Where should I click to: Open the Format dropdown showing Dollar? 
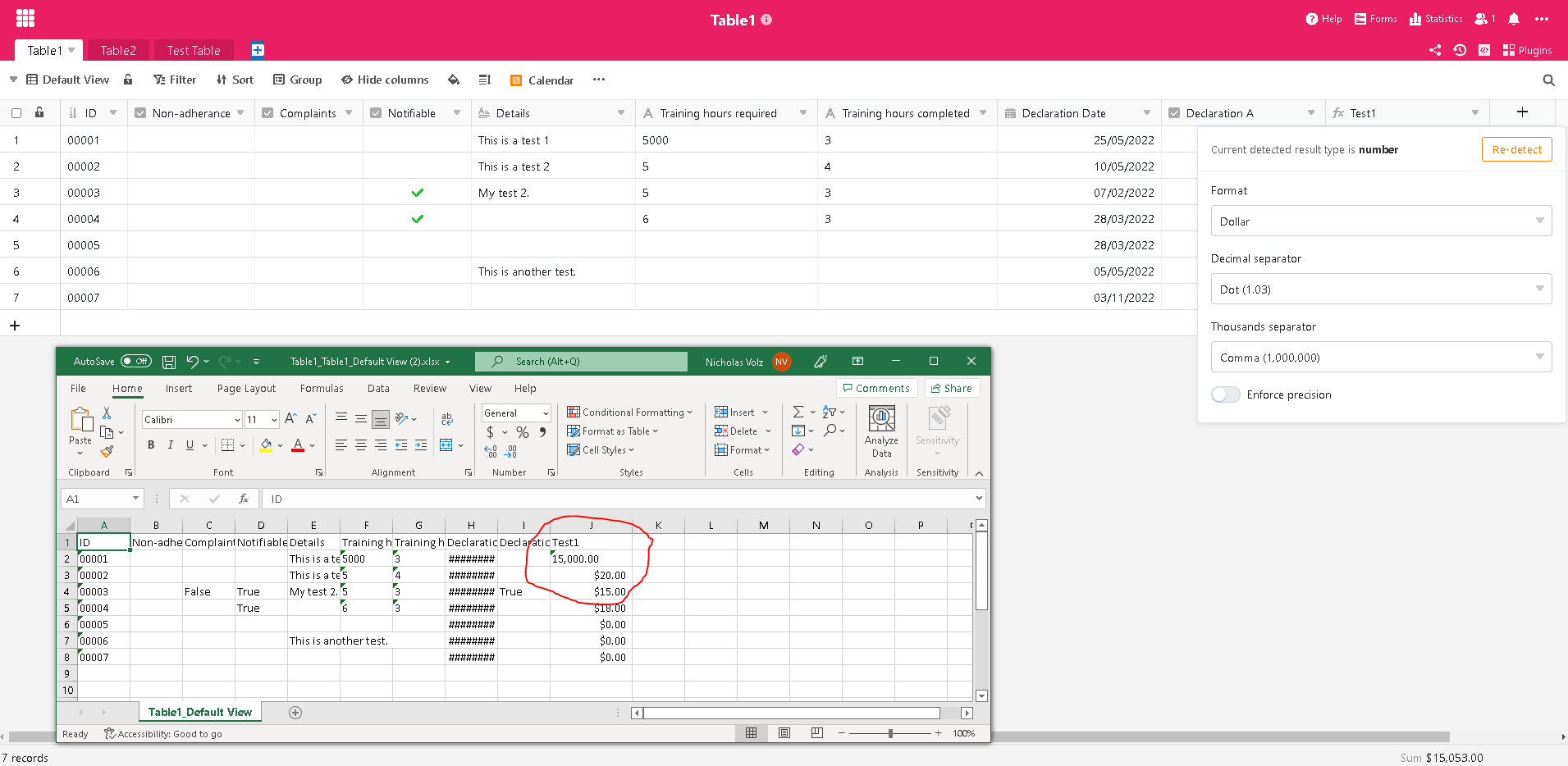point(1381,221)
